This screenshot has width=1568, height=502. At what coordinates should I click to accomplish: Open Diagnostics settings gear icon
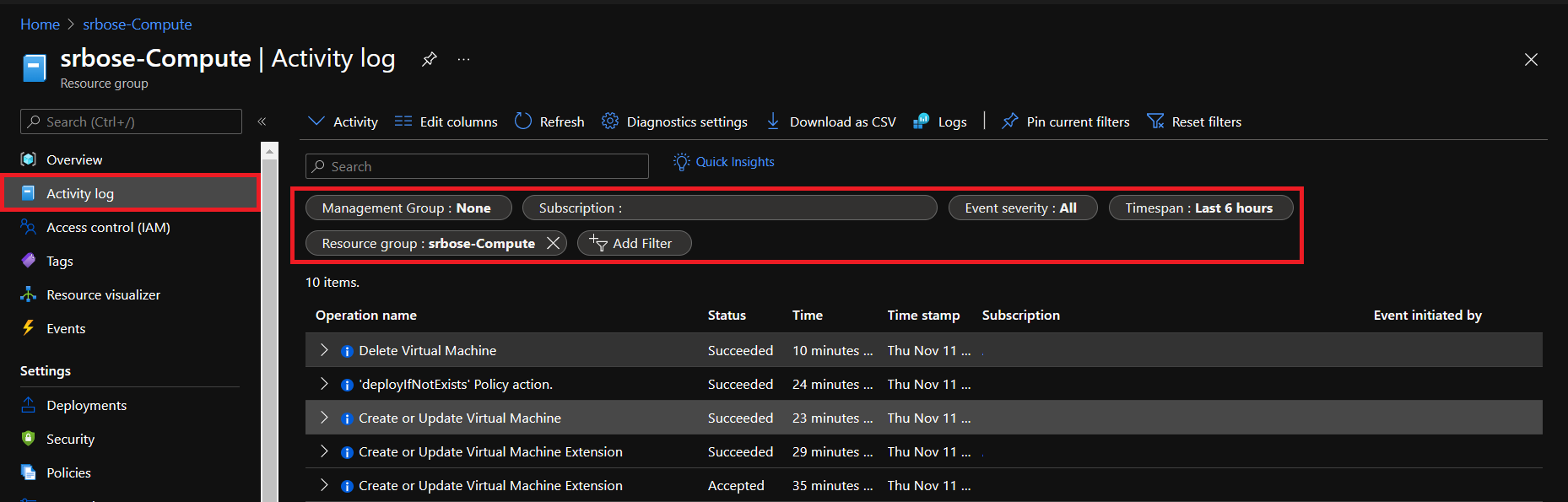(x=610, y=121)
